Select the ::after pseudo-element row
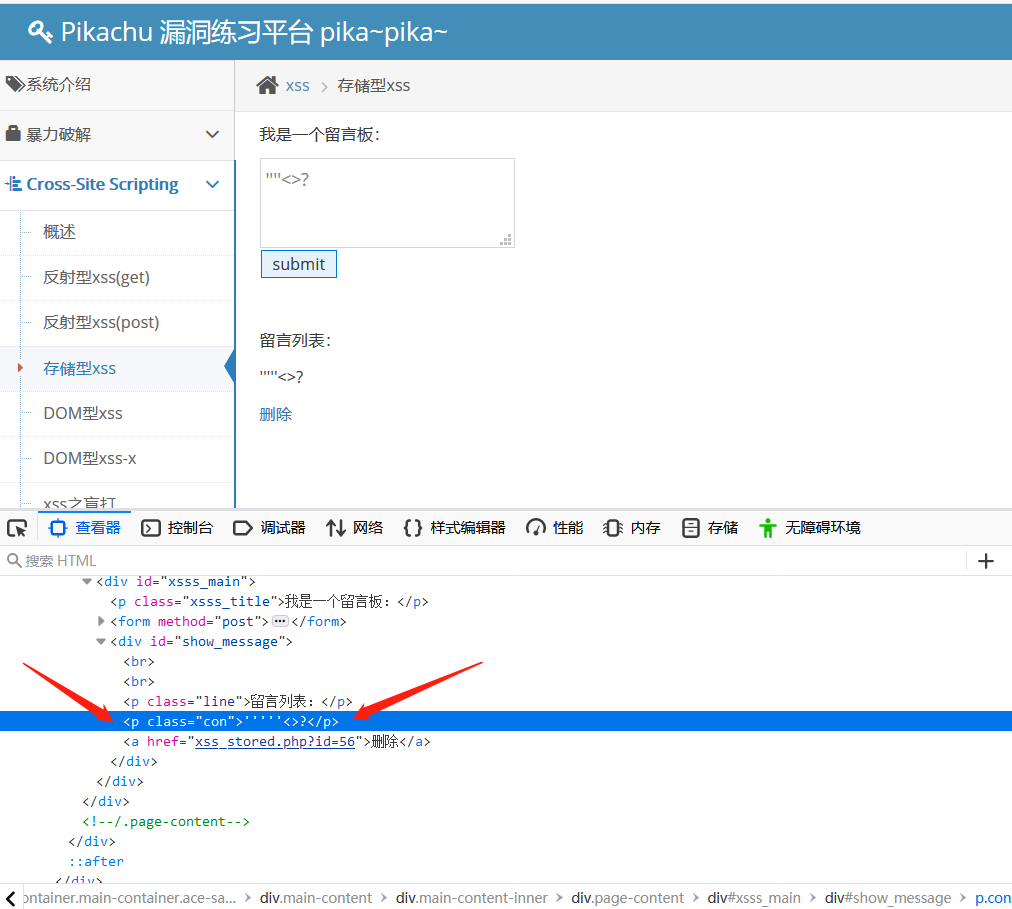This screenshot has height=909, width=1012. coord(506,861)
